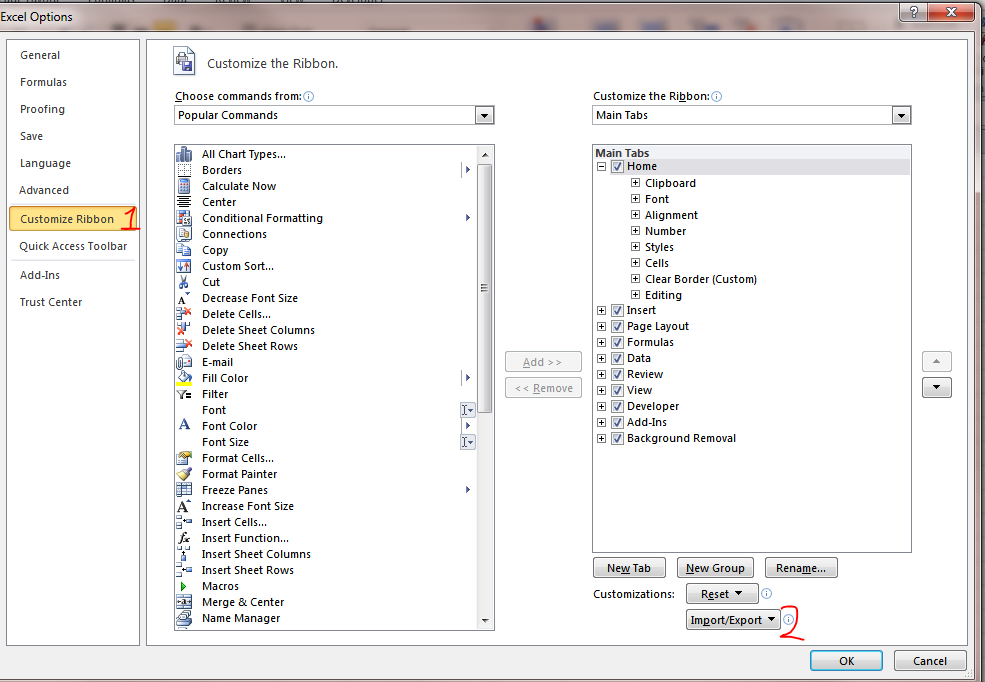985x682 pixels.
Task: Click the commands list scrollbar thumb
Action: point(484,288)
